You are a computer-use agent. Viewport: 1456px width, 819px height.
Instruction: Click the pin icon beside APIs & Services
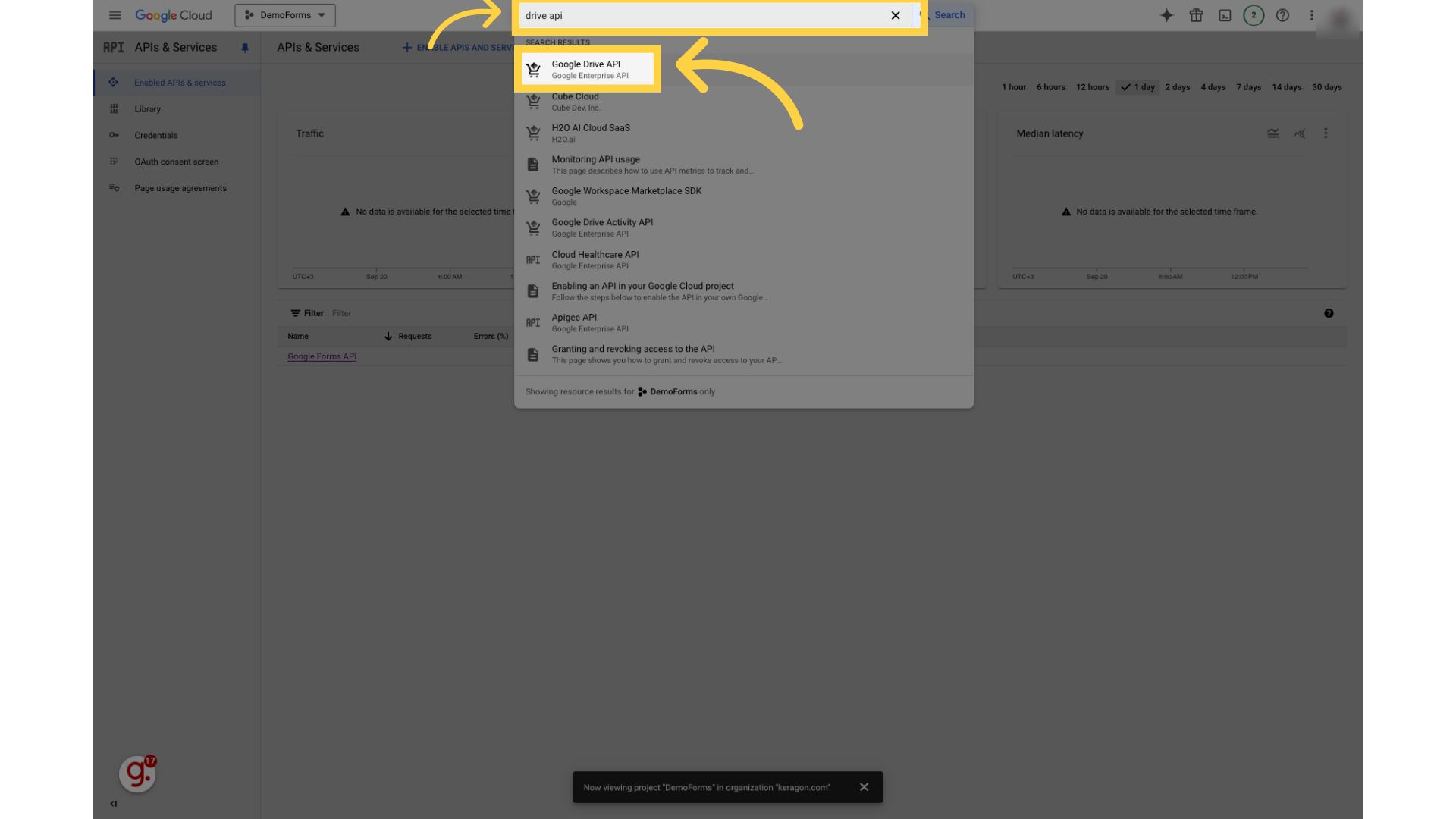click(245, 48)
